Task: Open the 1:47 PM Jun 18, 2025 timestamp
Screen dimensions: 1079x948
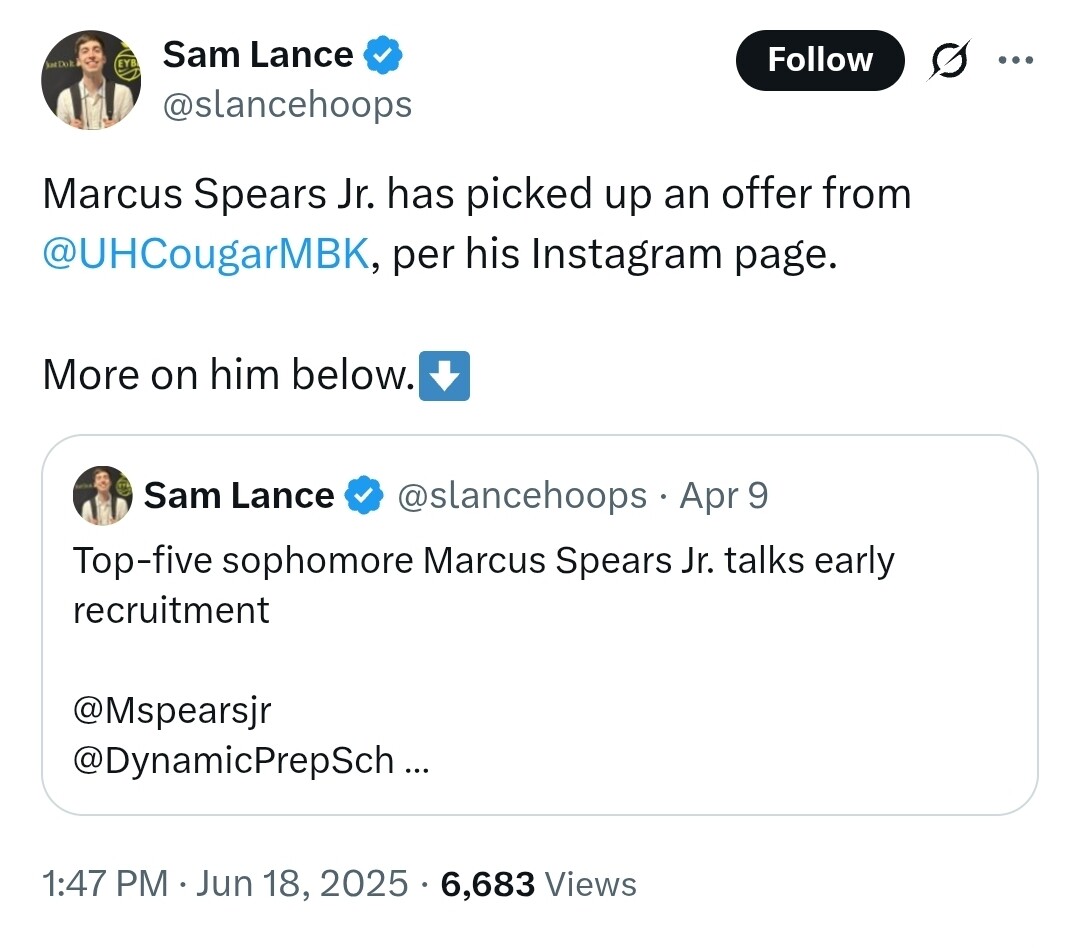Action: coord(225,884)
